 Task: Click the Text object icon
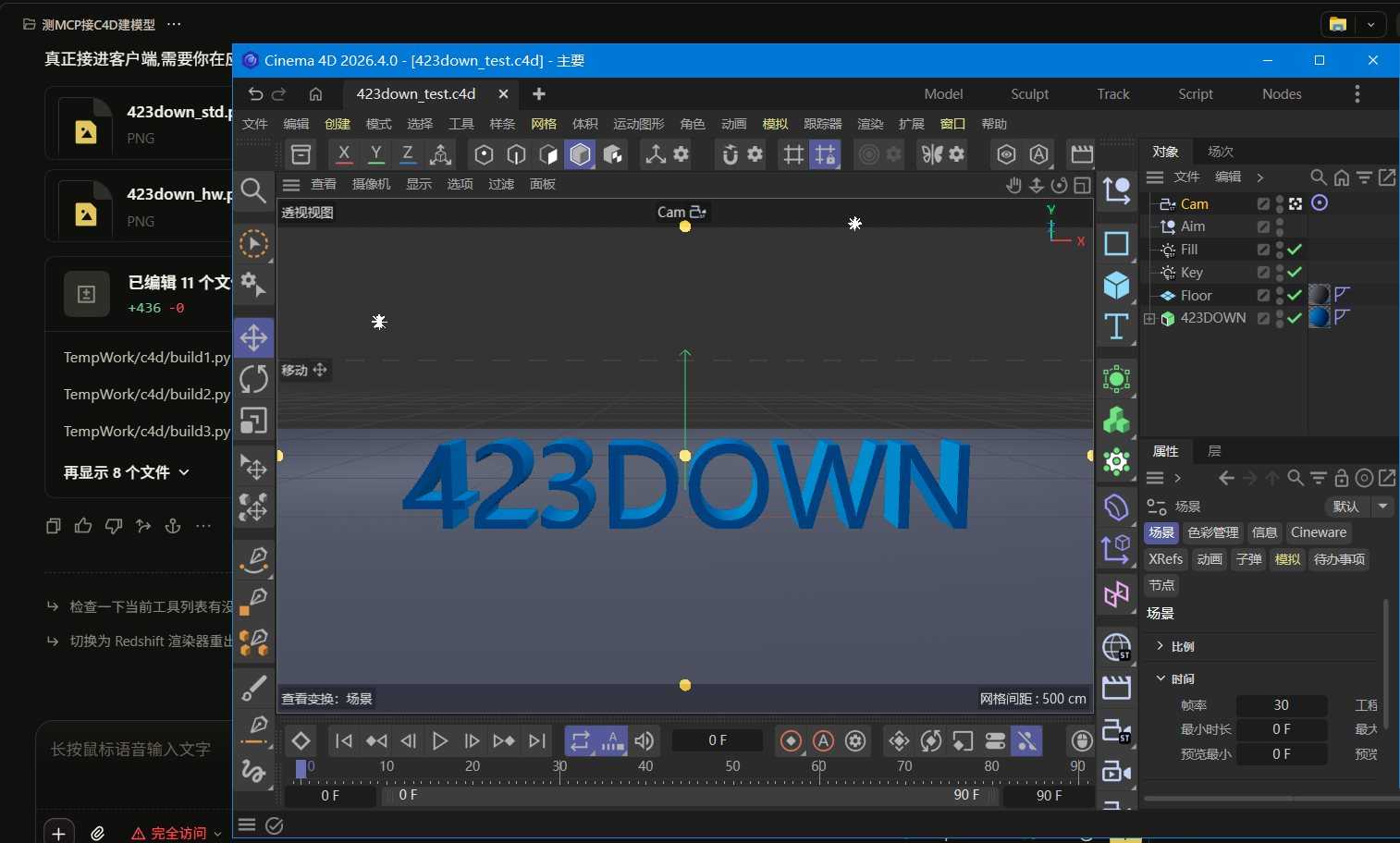(1116, 326)
